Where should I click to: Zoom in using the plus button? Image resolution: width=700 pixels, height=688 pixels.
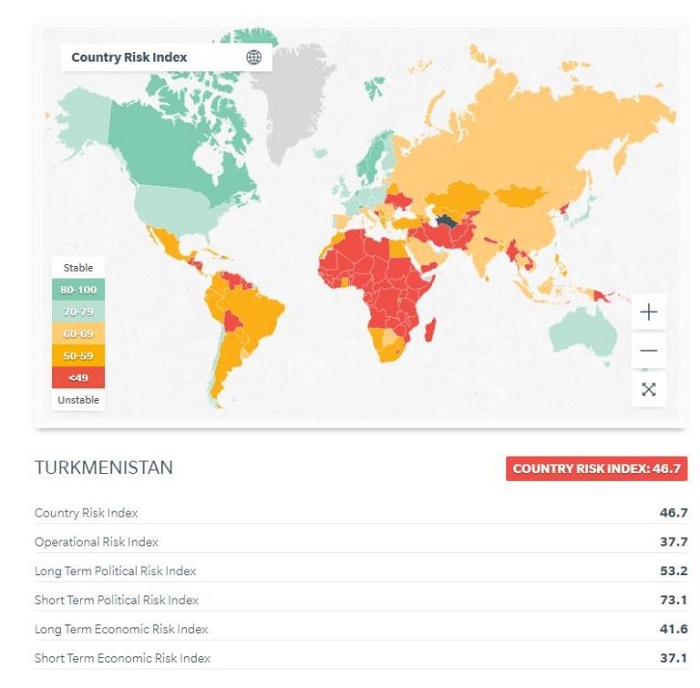(648, 312)
